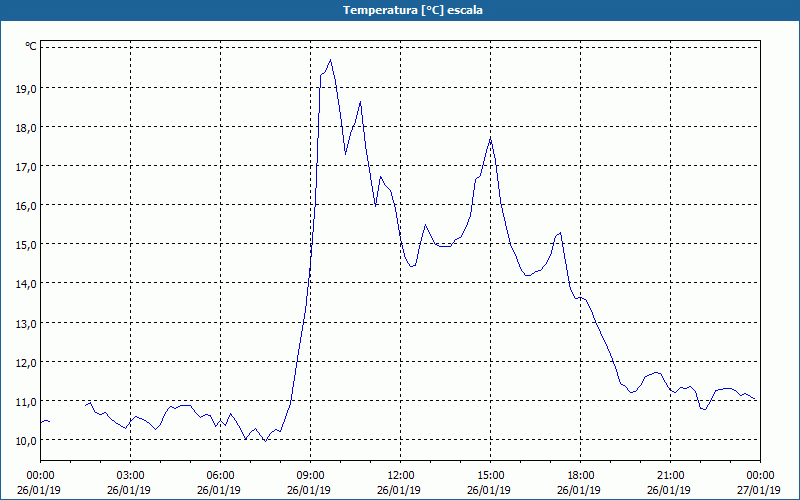This screenshot has height=500, width=800.
Task: Click the 11,0 y-axis label
Action: (x=27, y=401)
